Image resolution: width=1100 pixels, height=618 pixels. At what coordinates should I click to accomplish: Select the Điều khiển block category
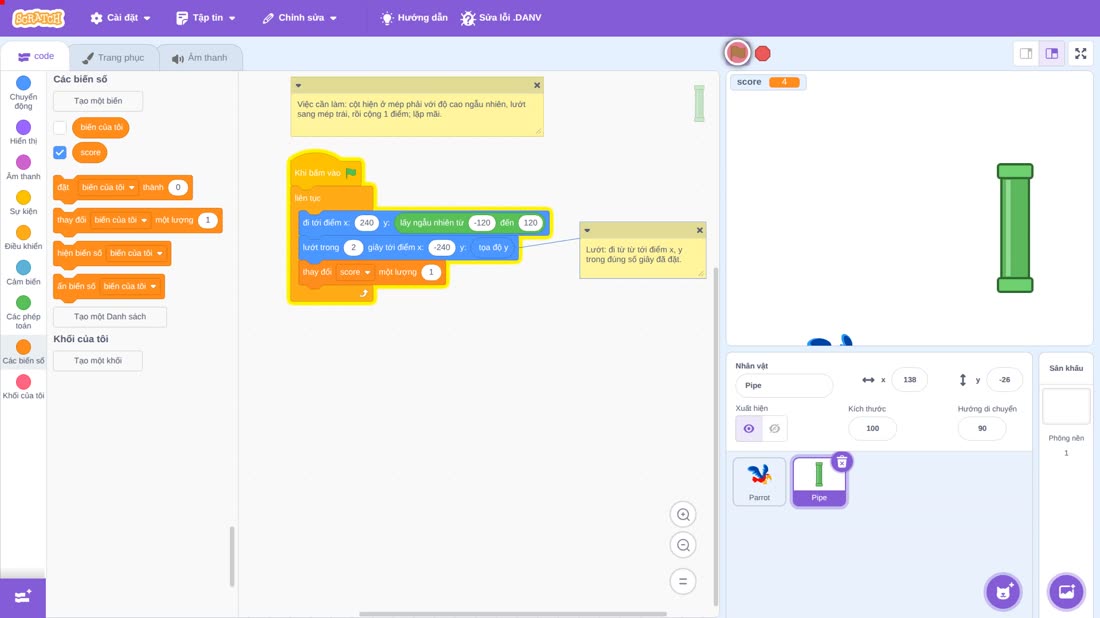pyautogui.click(x=23, y=237)
